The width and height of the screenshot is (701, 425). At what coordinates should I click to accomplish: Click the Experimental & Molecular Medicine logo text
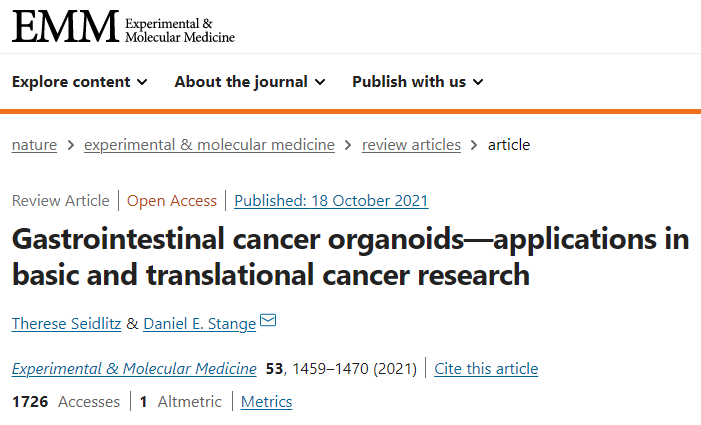[180, 30]
